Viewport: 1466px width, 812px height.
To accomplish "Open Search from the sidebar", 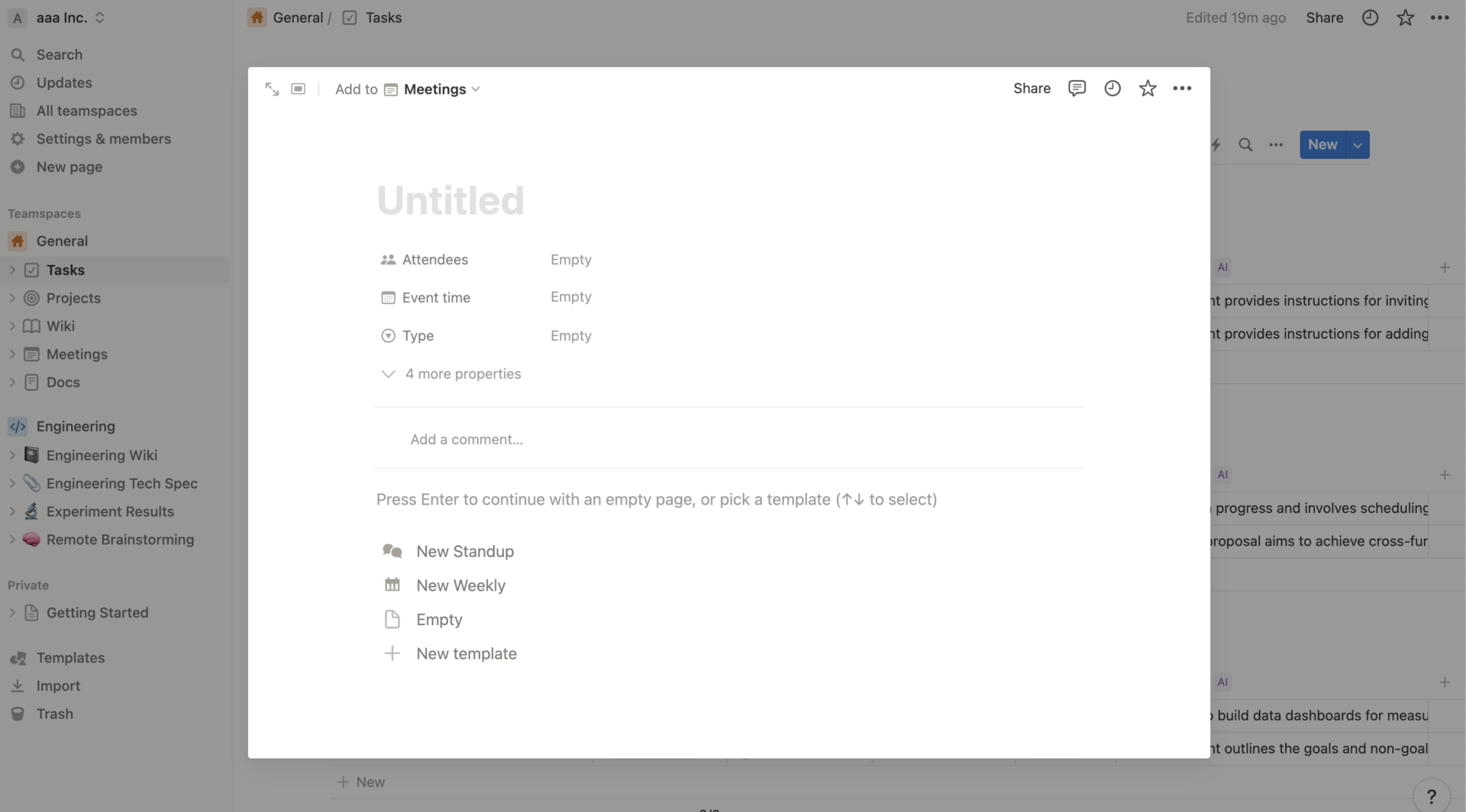I will tap(59, 54).
